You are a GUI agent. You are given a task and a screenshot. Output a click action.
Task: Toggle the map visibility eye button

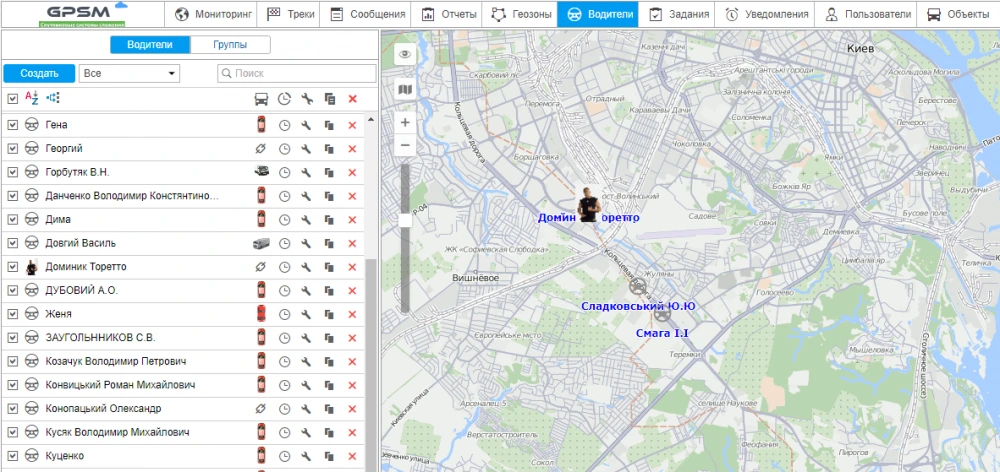[x=405, y=55]
